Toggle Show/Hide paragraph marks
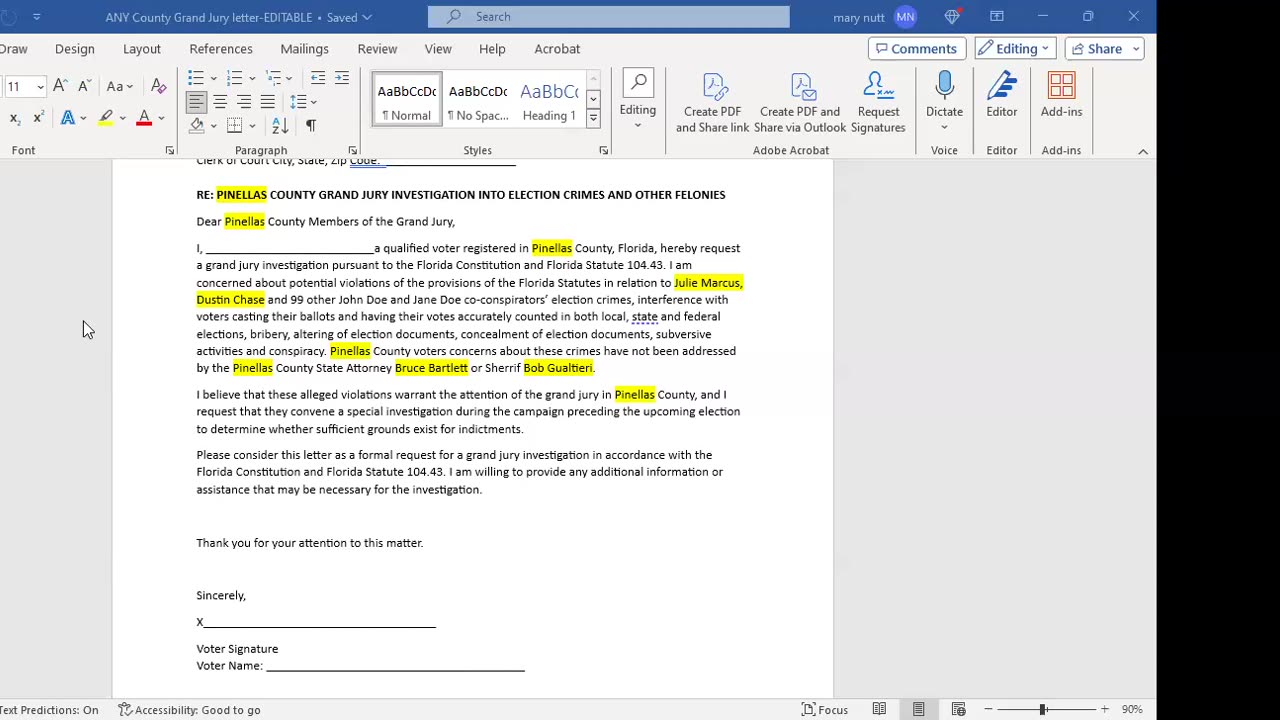1280x720 pixels. (310, 126)
